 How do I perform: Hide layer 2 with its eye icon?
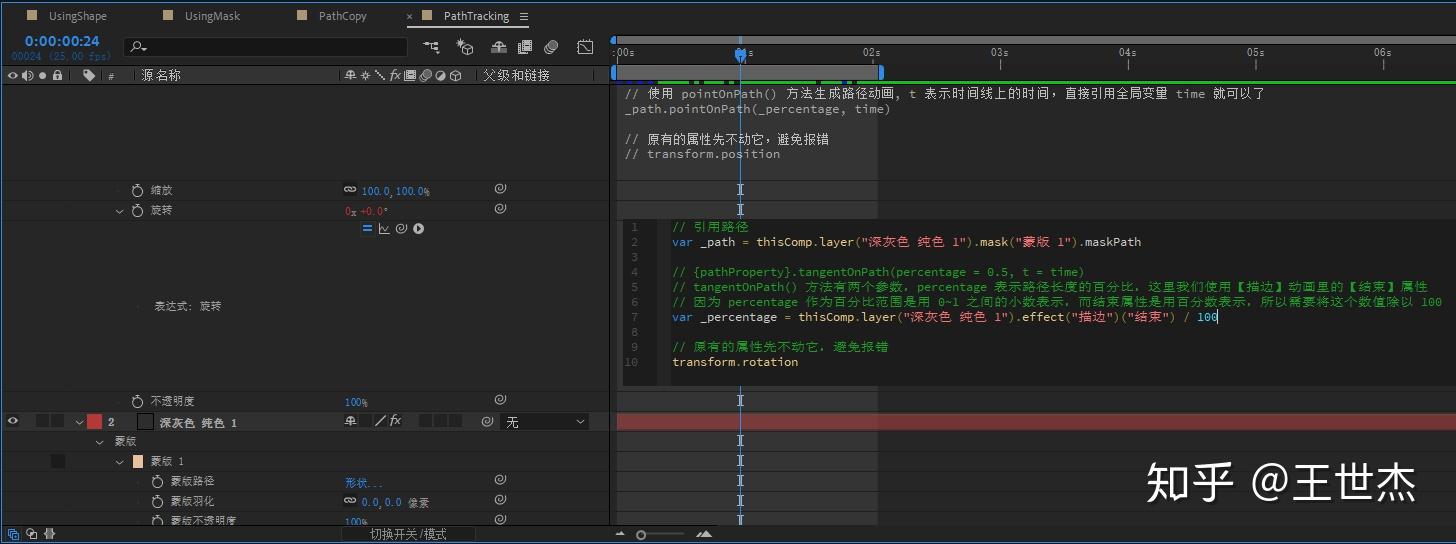[13, 422]
